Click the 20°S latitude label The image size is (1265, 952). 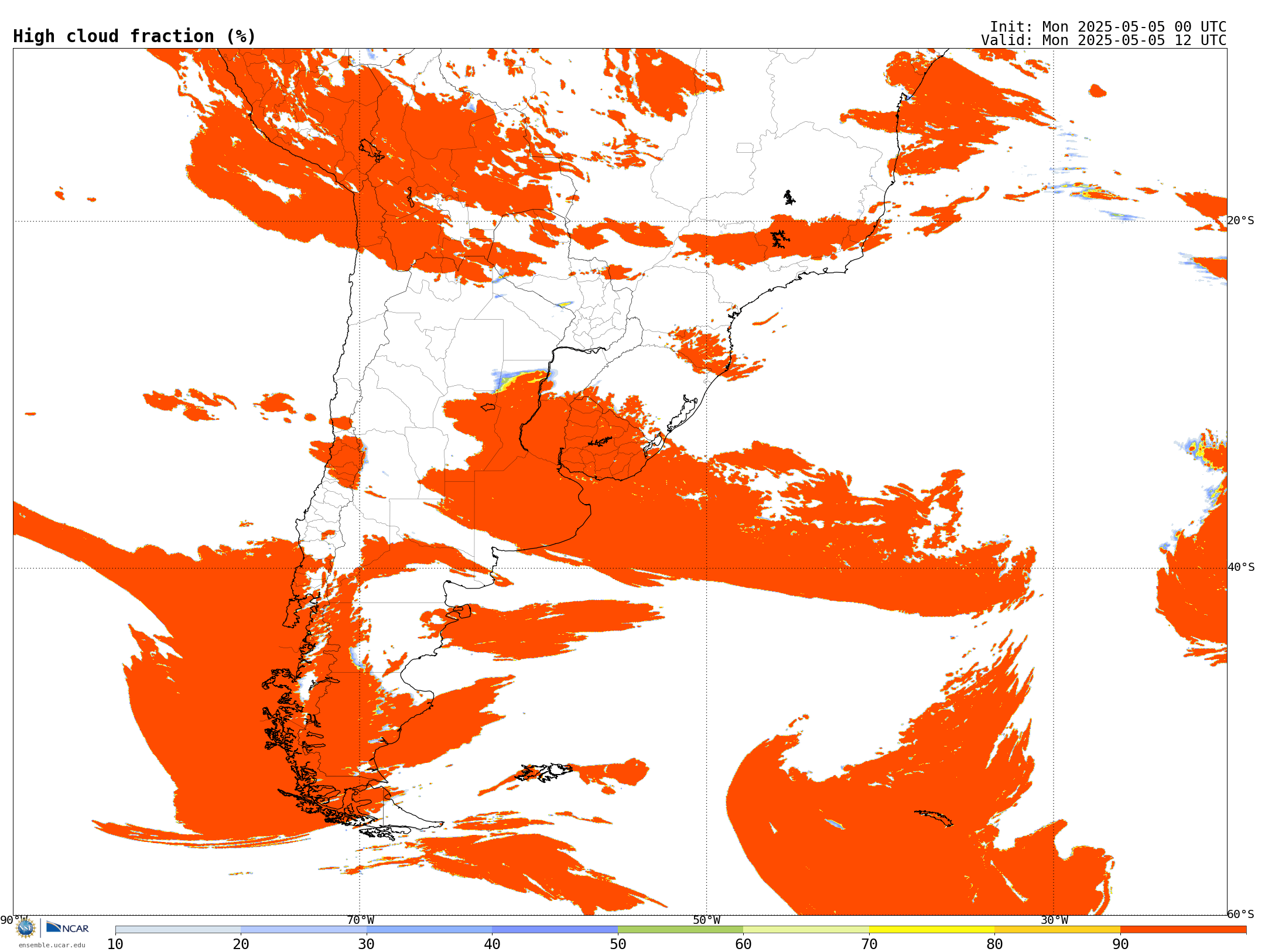click(1241, 221)
